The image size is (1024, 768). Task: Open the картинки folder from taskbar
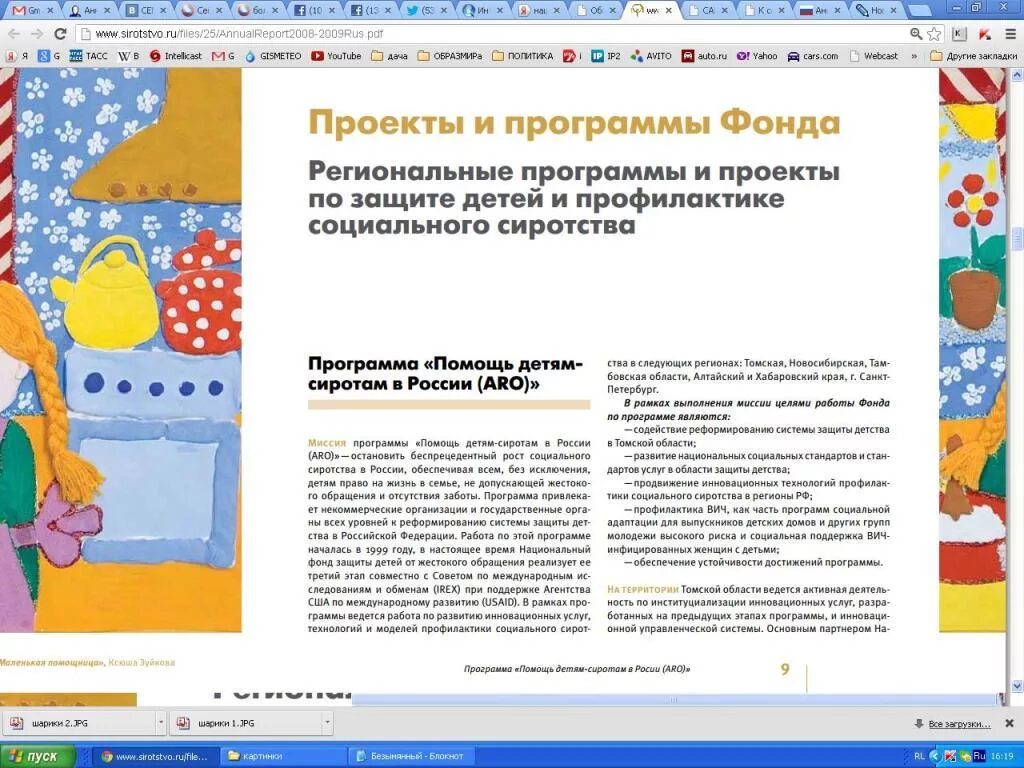pos(281,756)
